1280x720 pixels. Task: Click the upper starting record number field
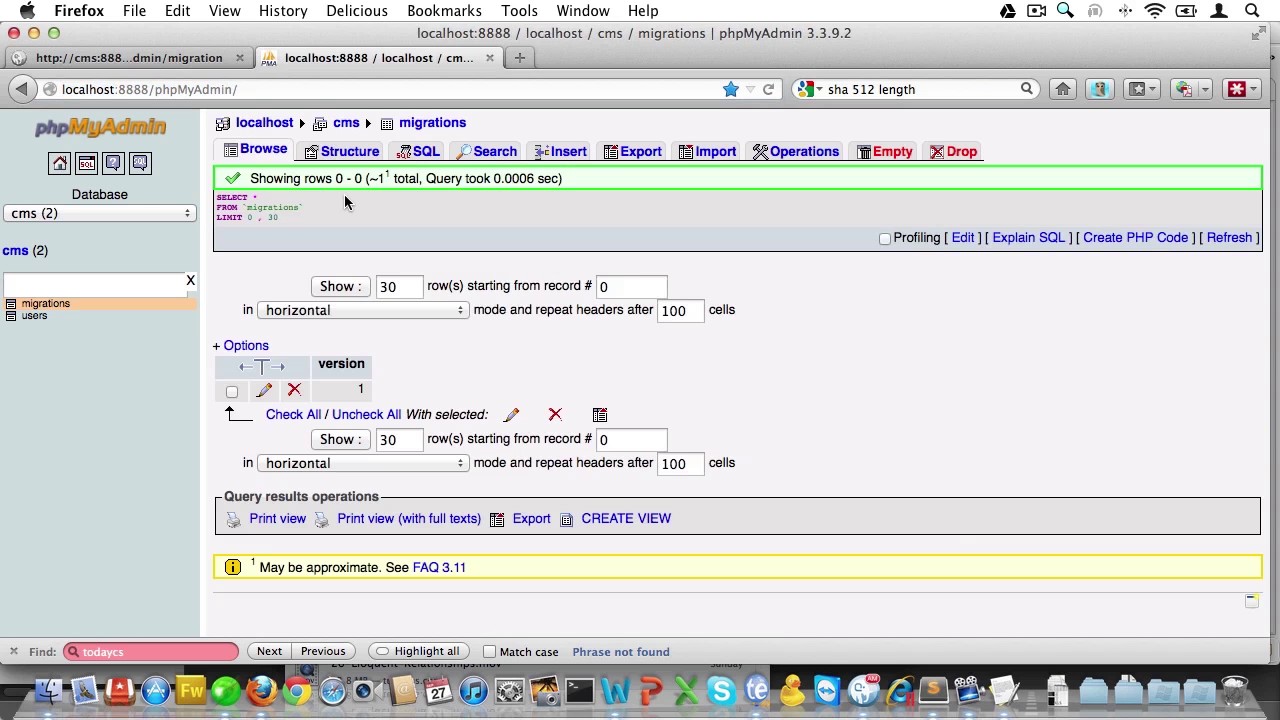coord(631,287)
